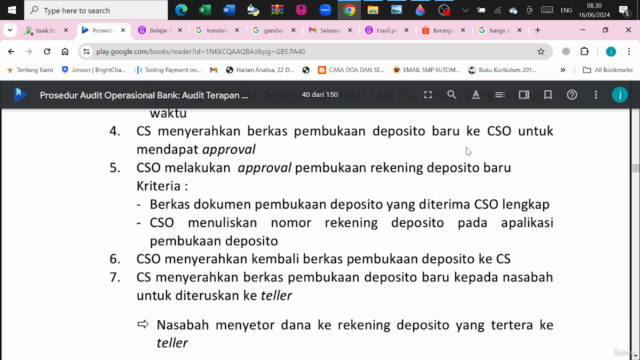
Task: Open the help icon in reader
Action: [x=572, y=95]
